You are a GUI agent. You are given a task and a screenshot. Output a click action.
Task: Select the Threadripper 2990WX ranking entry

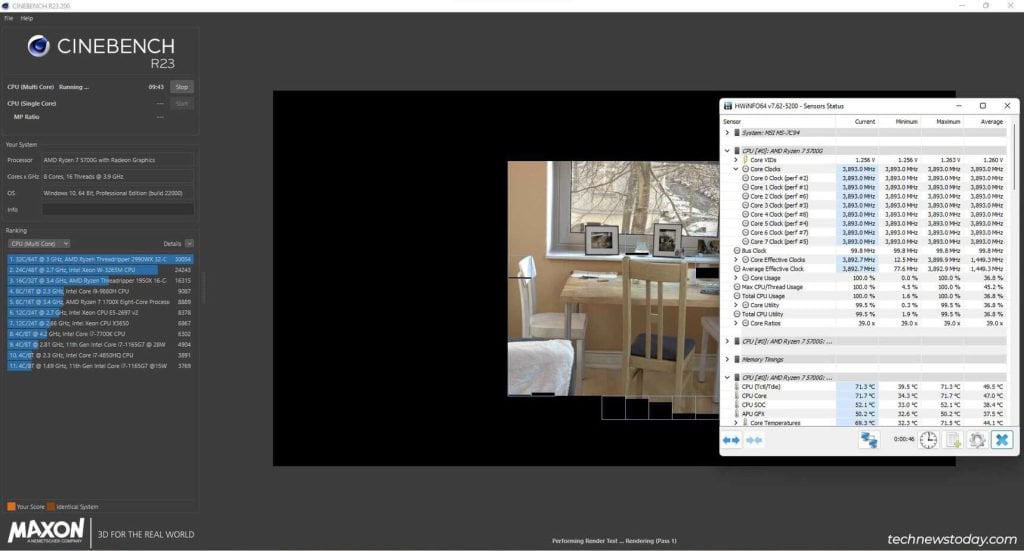coord(100,259)
